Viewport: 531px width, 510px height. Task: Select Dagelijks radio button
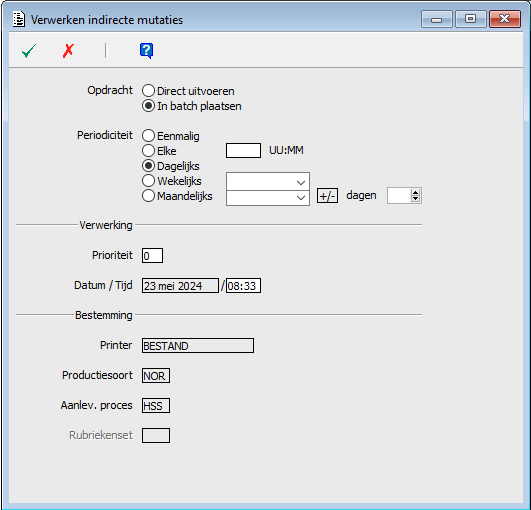148,166
